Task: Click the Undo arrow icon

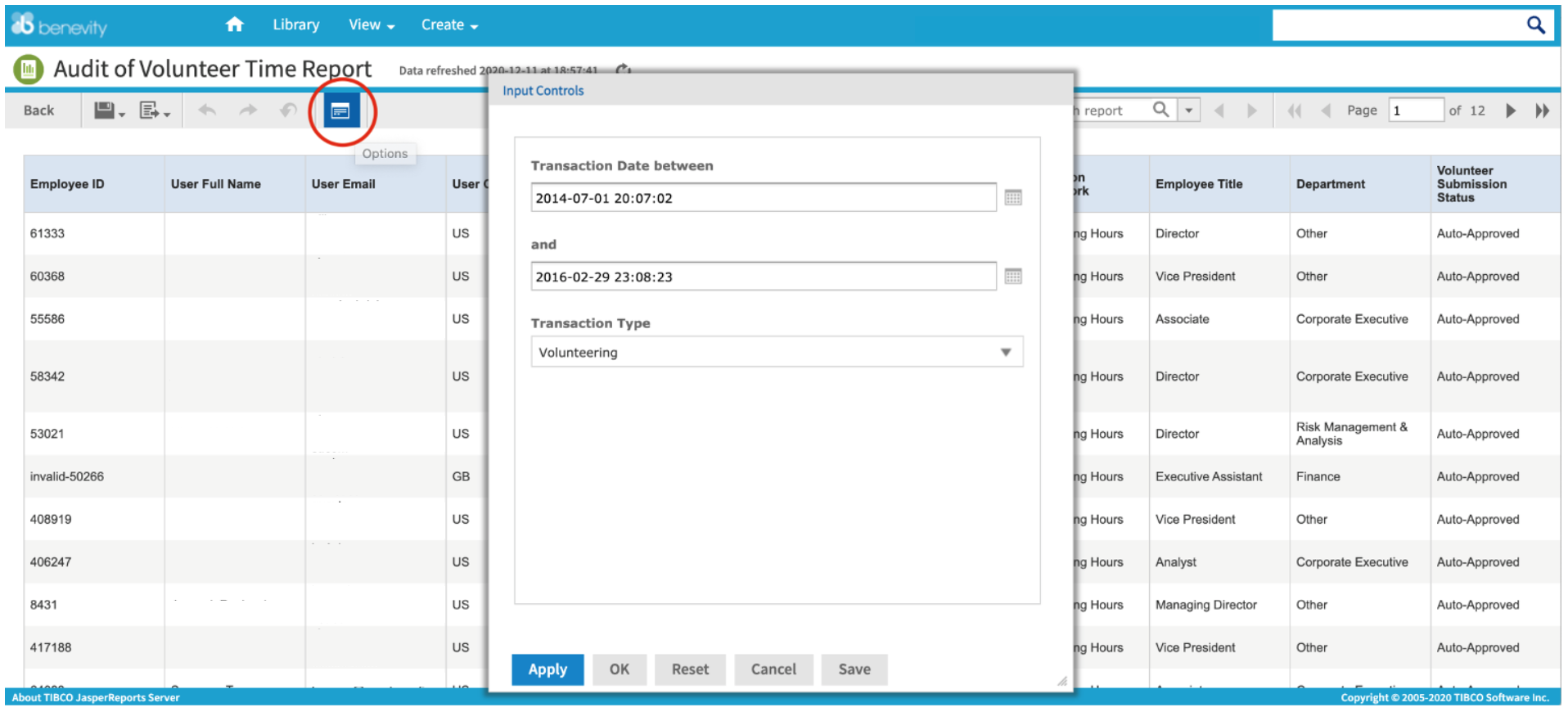Action: click(x=208, y=110)
